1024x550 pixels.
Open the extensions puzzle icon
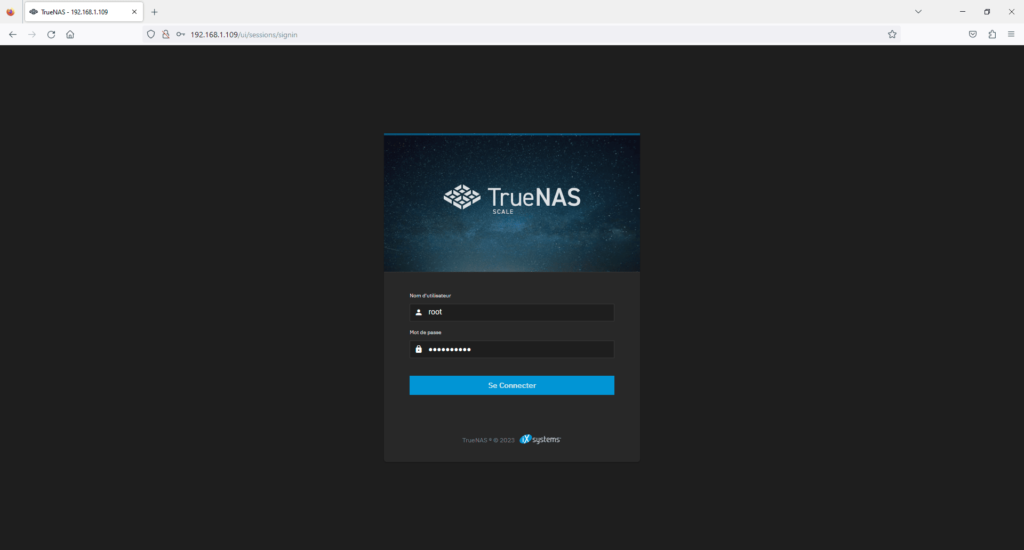point(992,35)
